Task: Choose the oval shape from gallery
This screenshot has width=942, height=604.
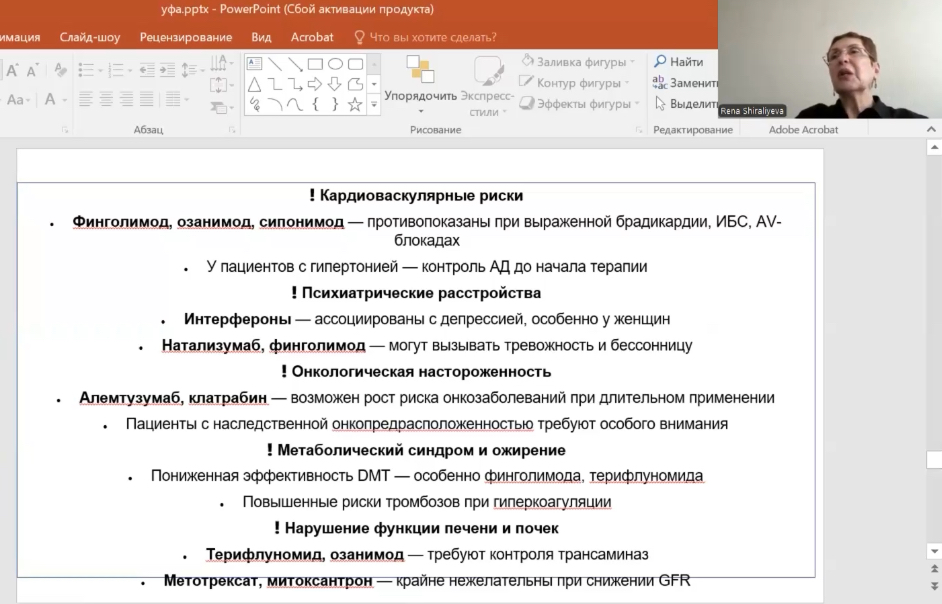Action: pyautogui.click(x=335, y=64)
